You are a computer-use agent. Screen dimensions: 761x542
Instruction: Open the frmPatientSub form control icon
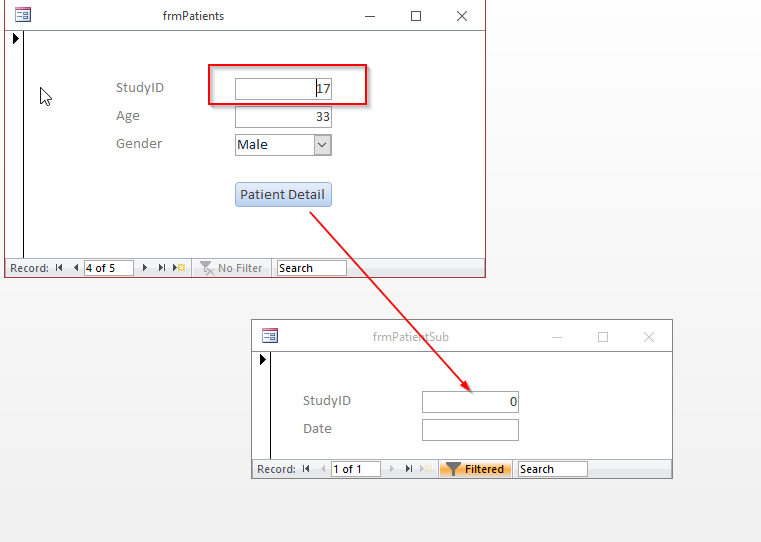coord(270,336)
